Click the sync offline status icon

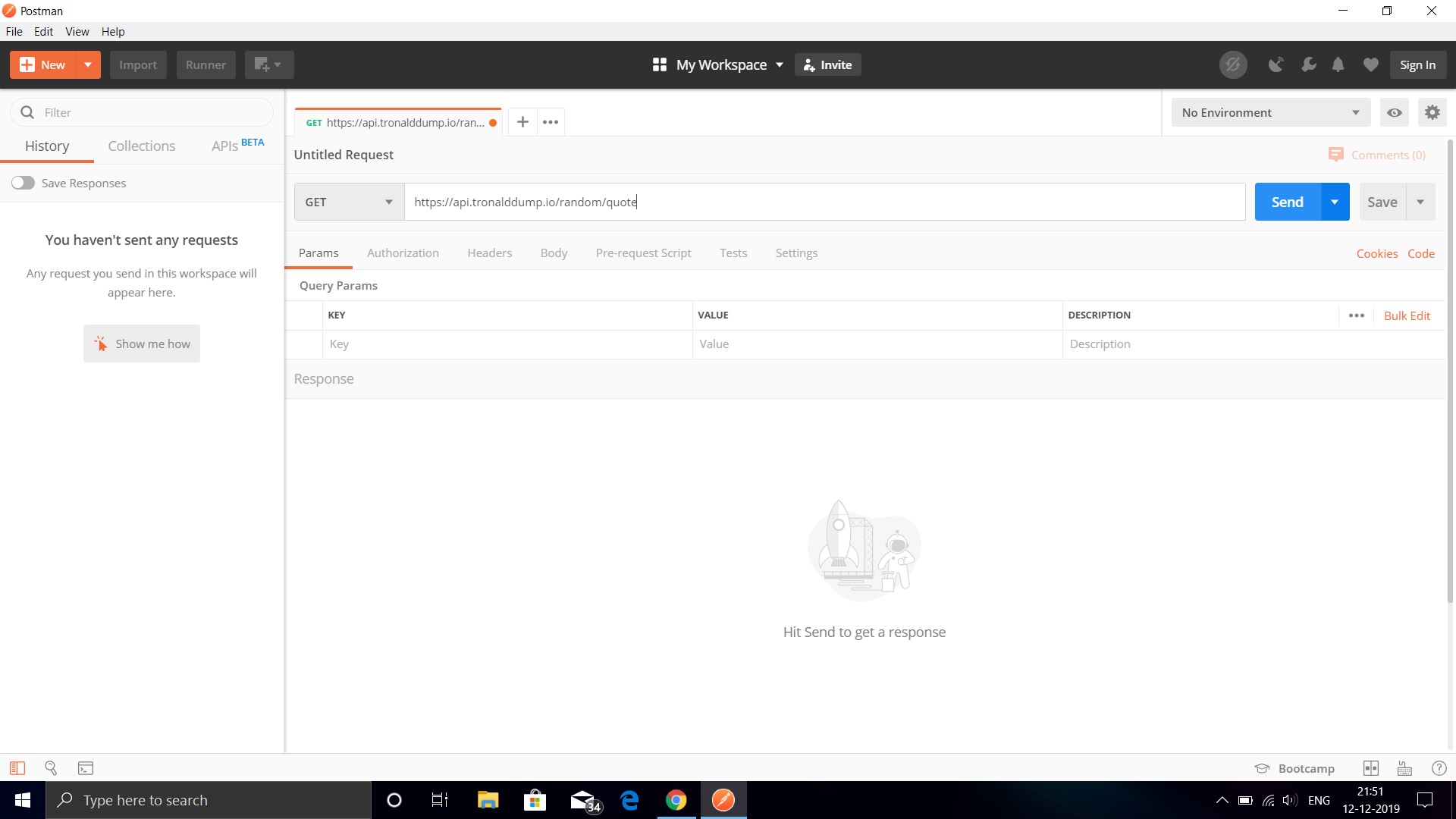click(1232, 65)
